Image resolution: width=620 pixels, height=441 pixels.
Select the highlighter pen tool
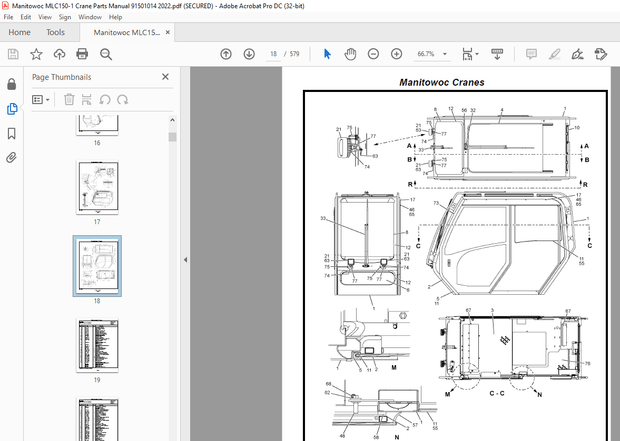(554, 54)
